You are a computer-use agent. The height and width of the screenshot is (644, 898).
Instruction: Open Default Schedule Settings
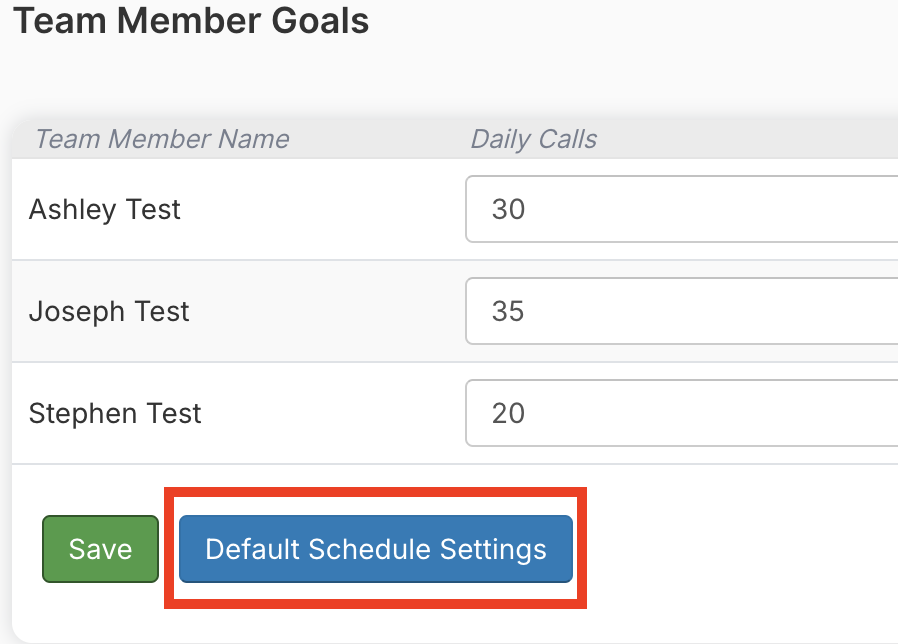pyautogui.click(x=376, y=549)
